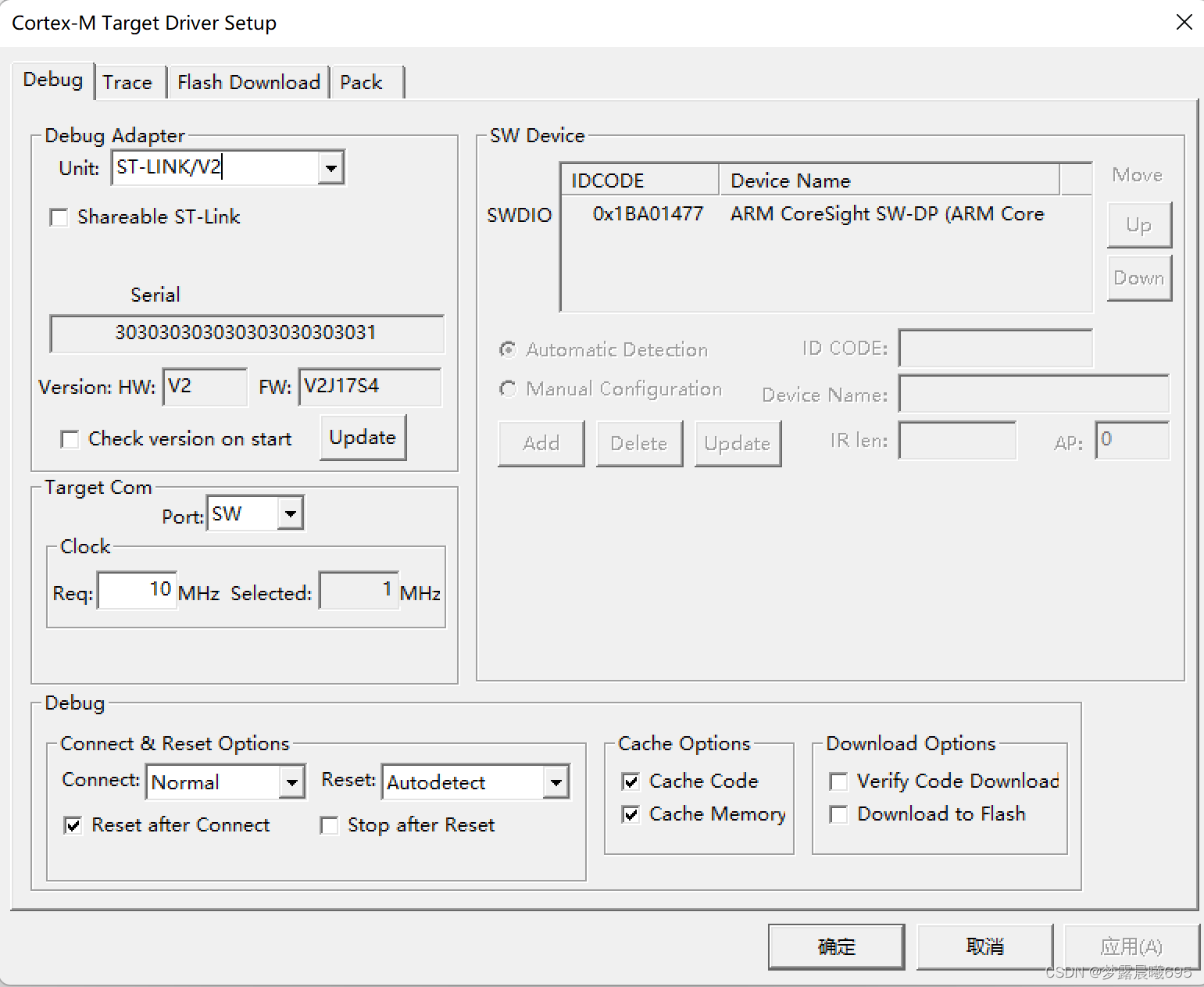Enable Check version on start
This screenshot has height=987, width=1204.
click(x=70, y=439)
